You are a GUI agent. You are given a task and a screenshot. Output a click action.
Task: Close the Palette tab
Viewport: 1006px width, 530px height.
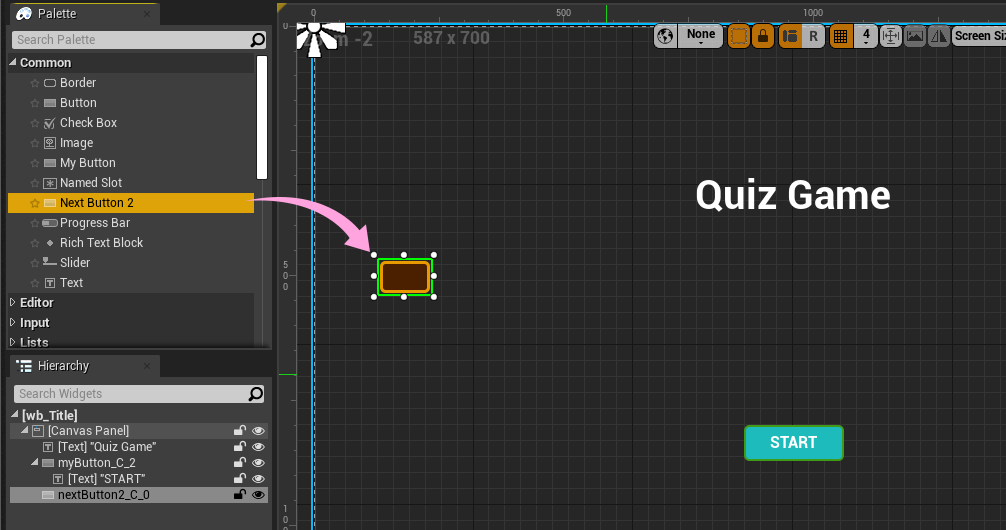point(147,13)
